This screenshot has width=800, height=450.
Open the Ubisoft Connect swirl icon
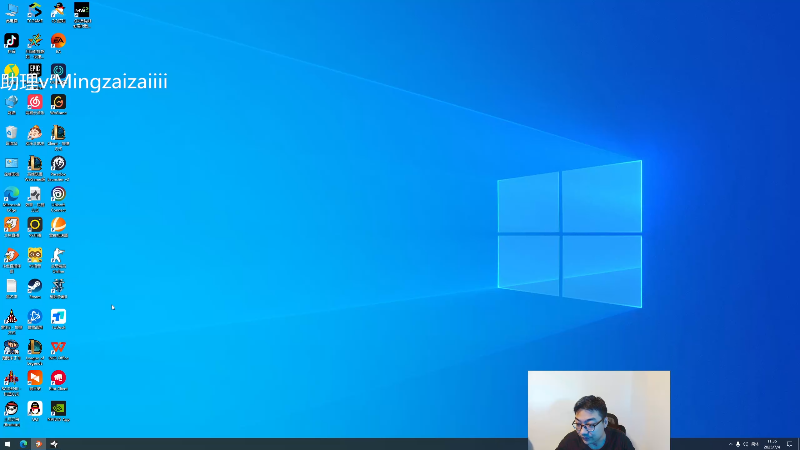pyautogui.click(x=58, y=199)
